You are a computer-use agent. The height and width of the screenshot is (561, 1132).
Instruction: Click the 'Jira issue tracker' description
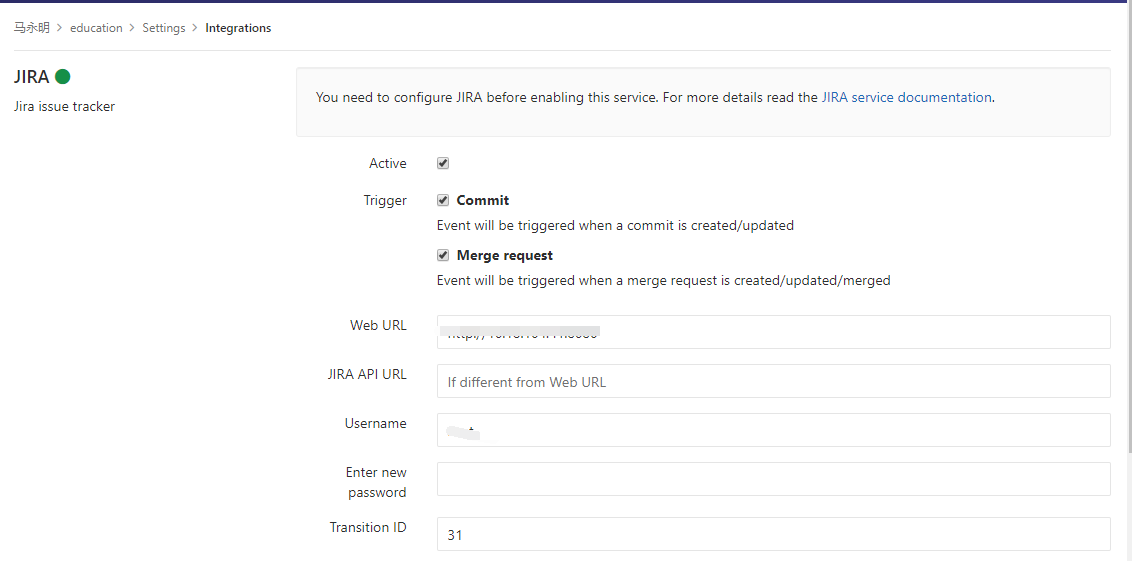(64, 107)
